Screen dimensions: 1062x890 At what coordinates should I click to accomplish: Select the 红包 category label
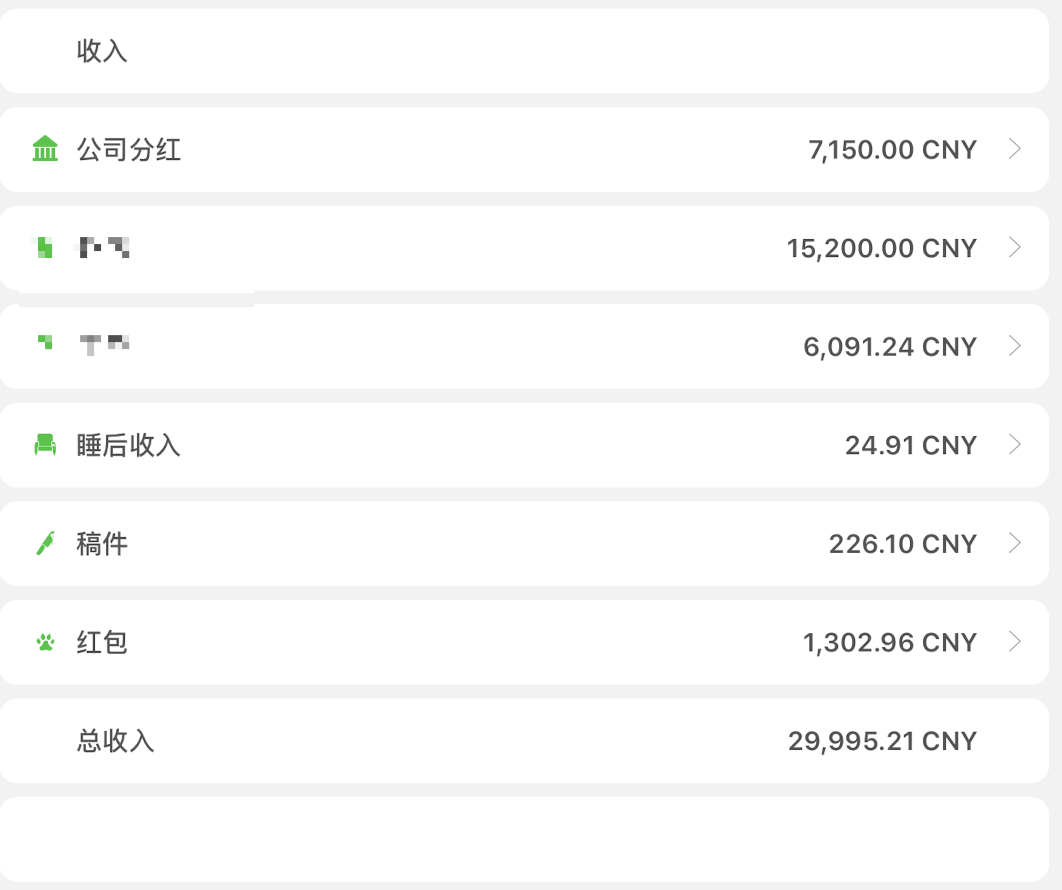pos(102,642)
